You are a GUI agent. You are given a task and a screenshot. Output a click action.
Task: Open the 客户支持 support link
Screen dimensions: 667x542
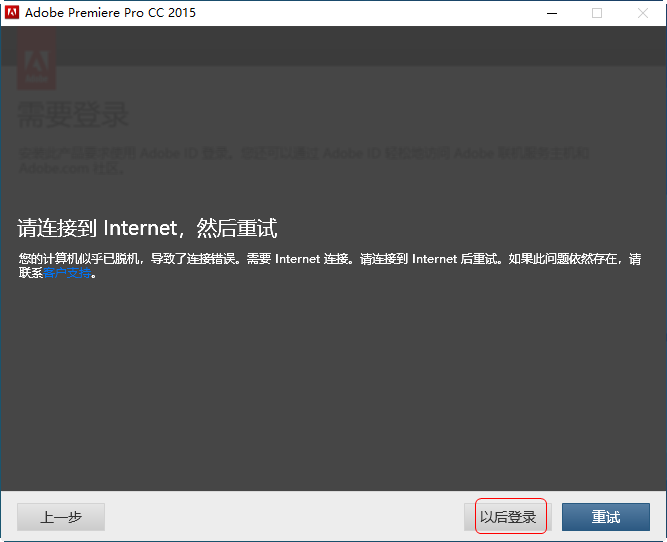pyautogui.click(x=67, y=273)
